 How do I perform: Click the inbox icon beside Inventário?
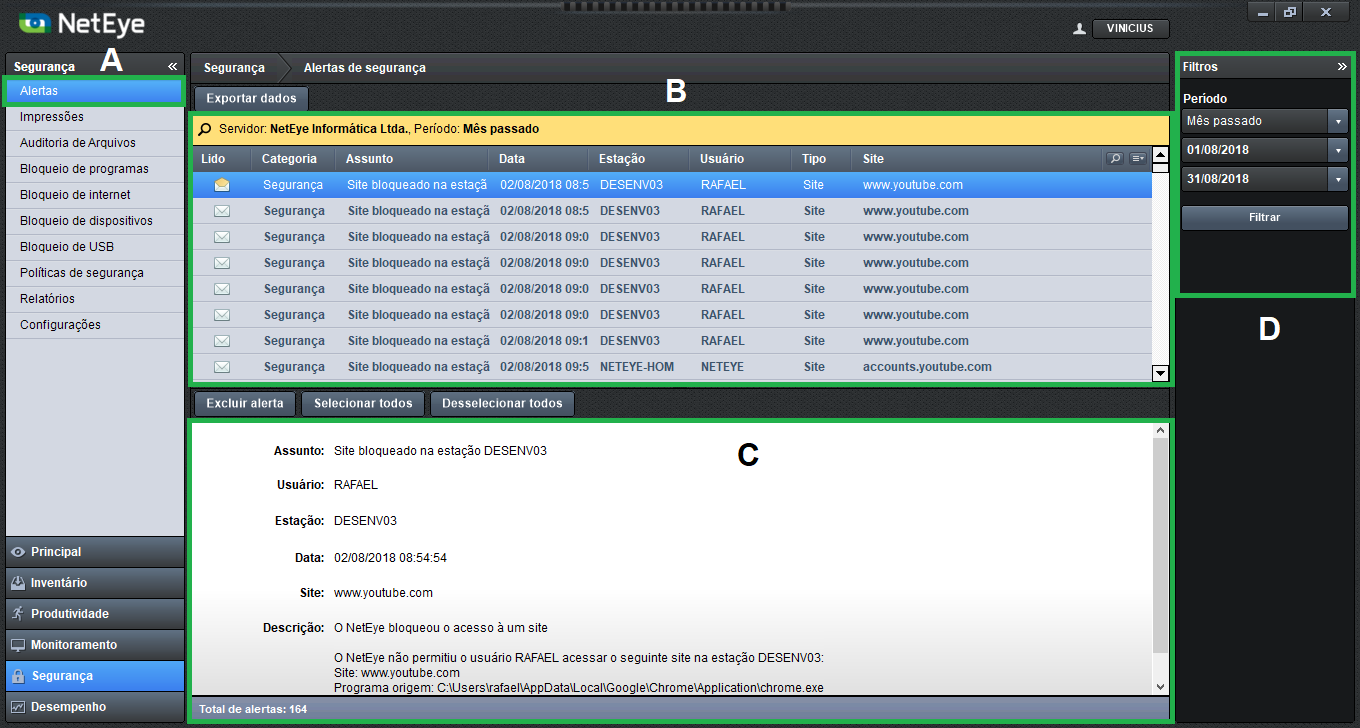18,583
